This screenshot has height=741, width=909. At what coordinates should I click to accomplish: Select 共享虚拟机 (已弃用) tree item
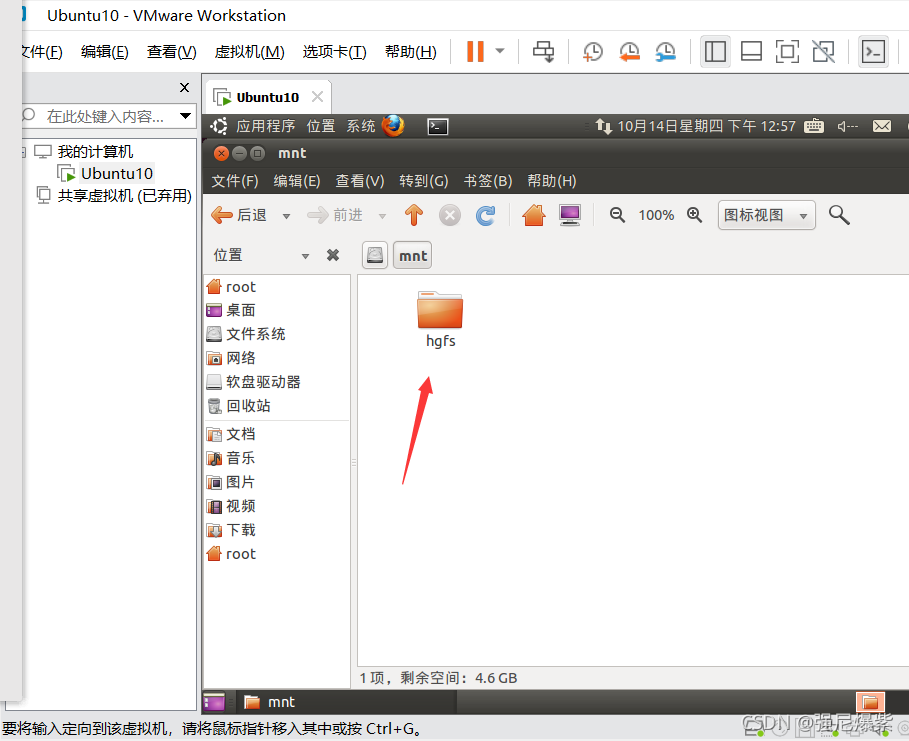[124, 195]
